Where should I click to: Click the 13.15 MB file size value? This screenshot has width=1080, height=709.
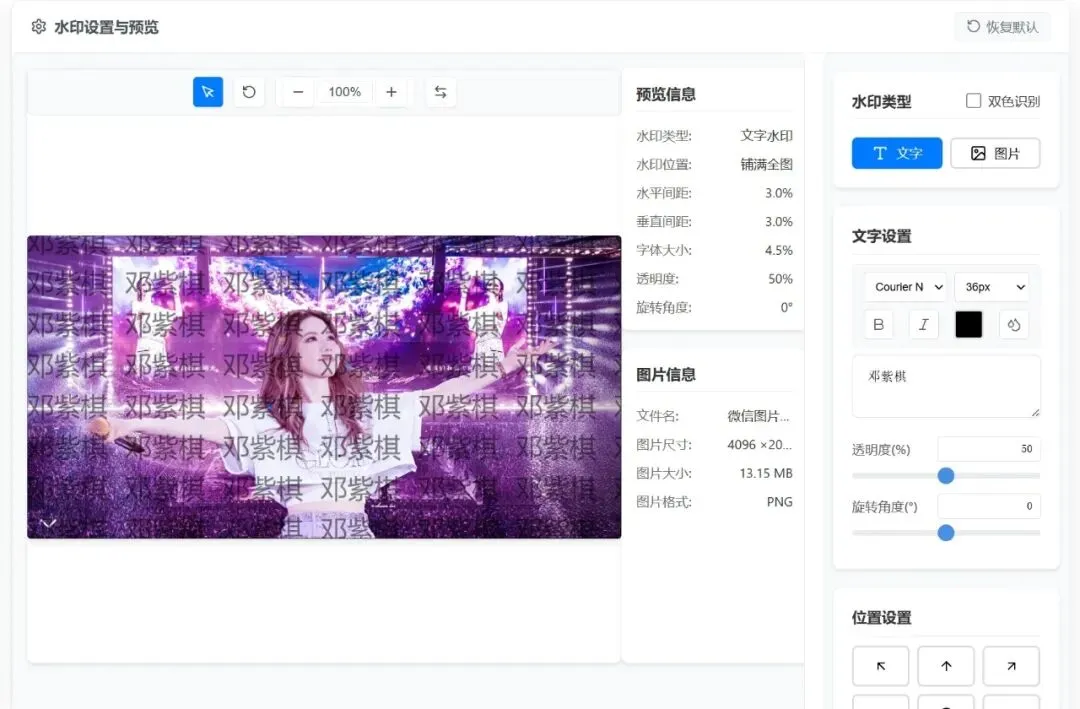coord(766,473)
